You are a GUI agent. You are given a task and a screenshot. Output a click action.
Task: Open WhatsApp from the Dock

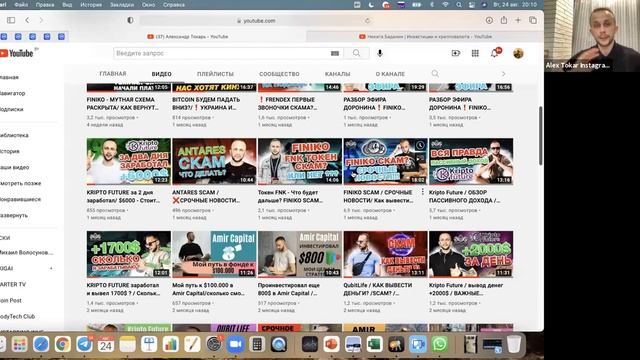[x=440, y=344]
